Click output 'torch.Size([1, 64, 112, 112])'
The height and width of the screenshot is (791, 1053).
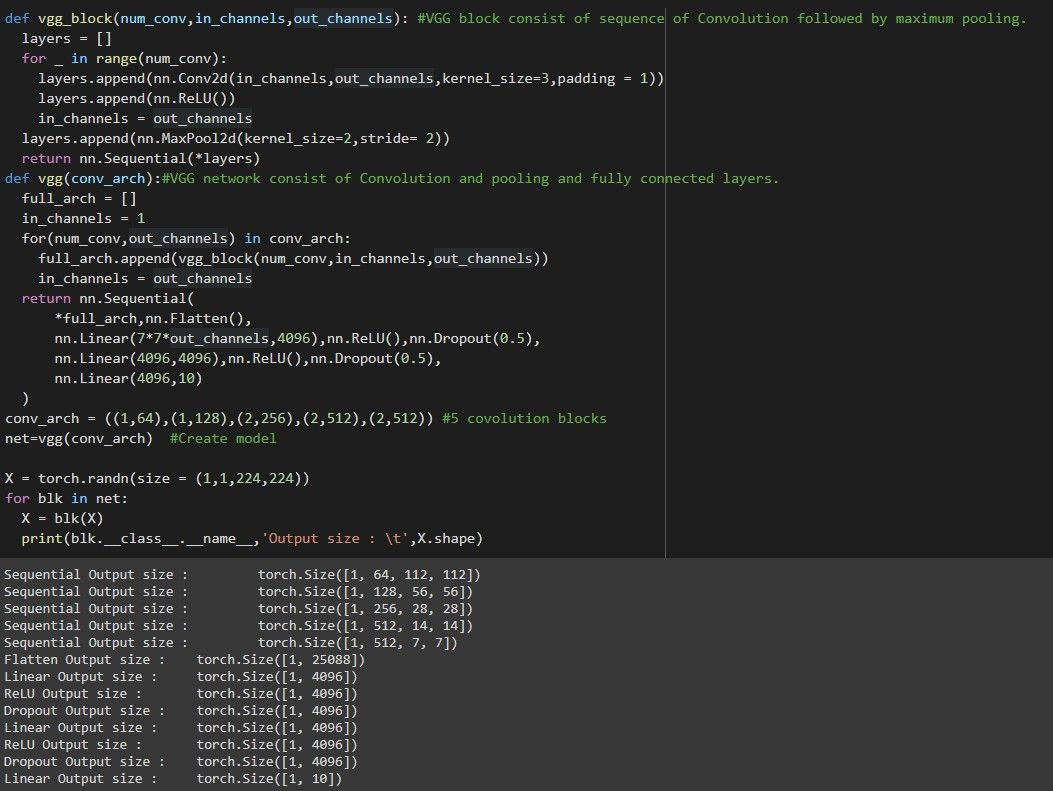369,575
